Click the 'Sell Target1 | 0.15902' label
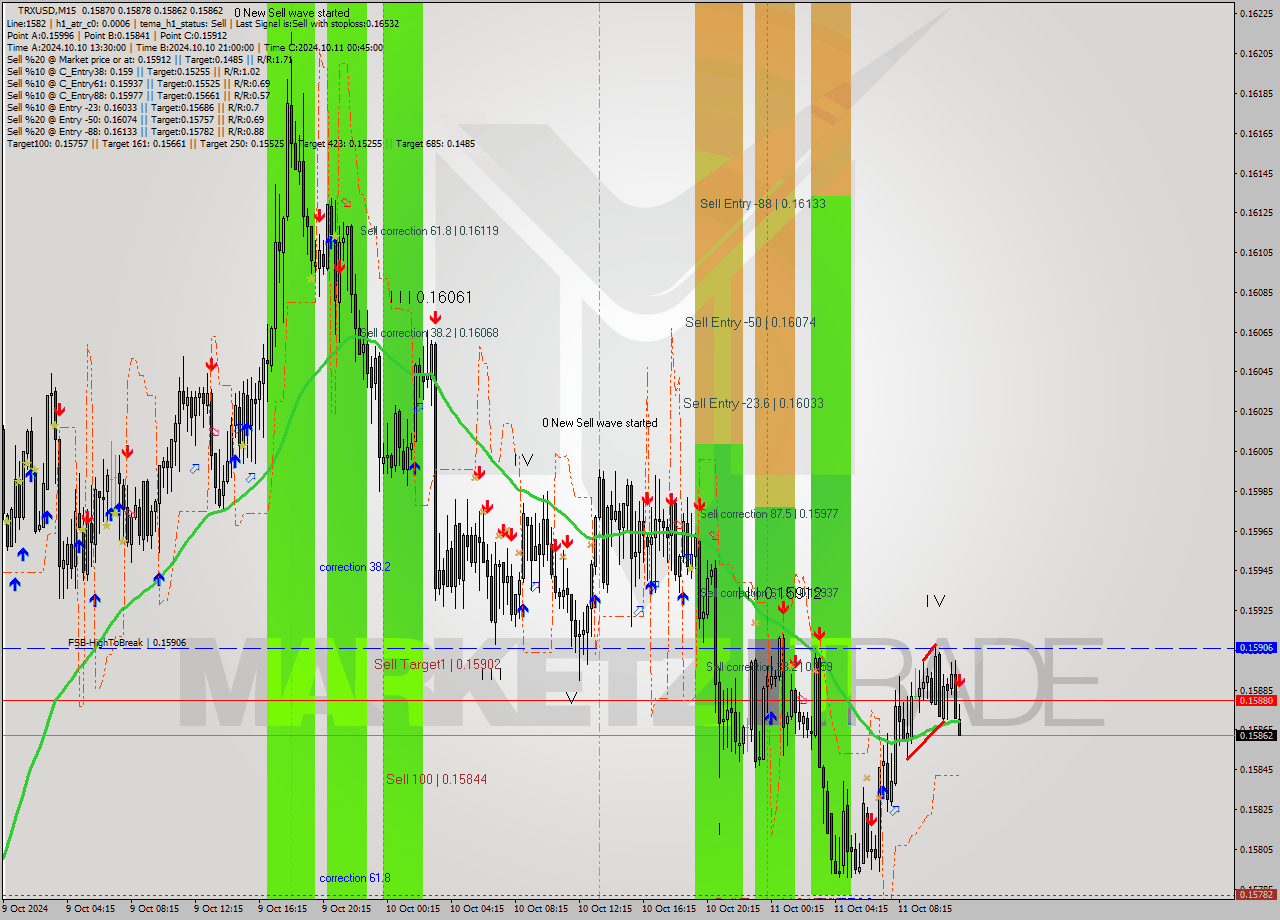Image resolution: width=1280 pixels, height=920 pixels. pos(437,664)
